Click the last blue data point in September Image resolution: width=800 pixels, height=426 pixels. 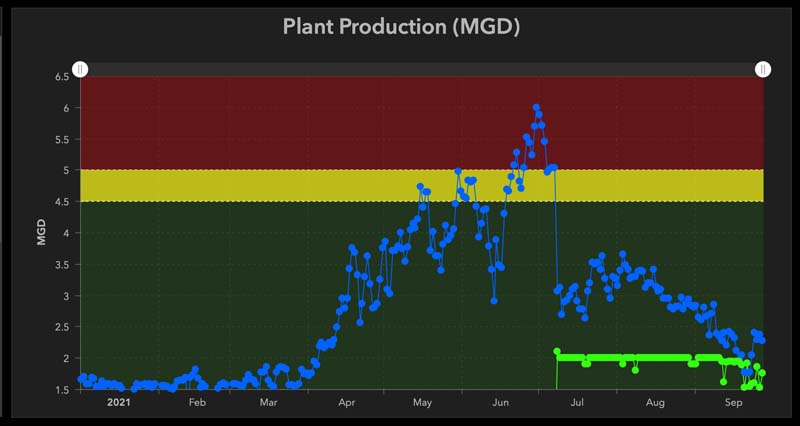[x=762, y=341]
